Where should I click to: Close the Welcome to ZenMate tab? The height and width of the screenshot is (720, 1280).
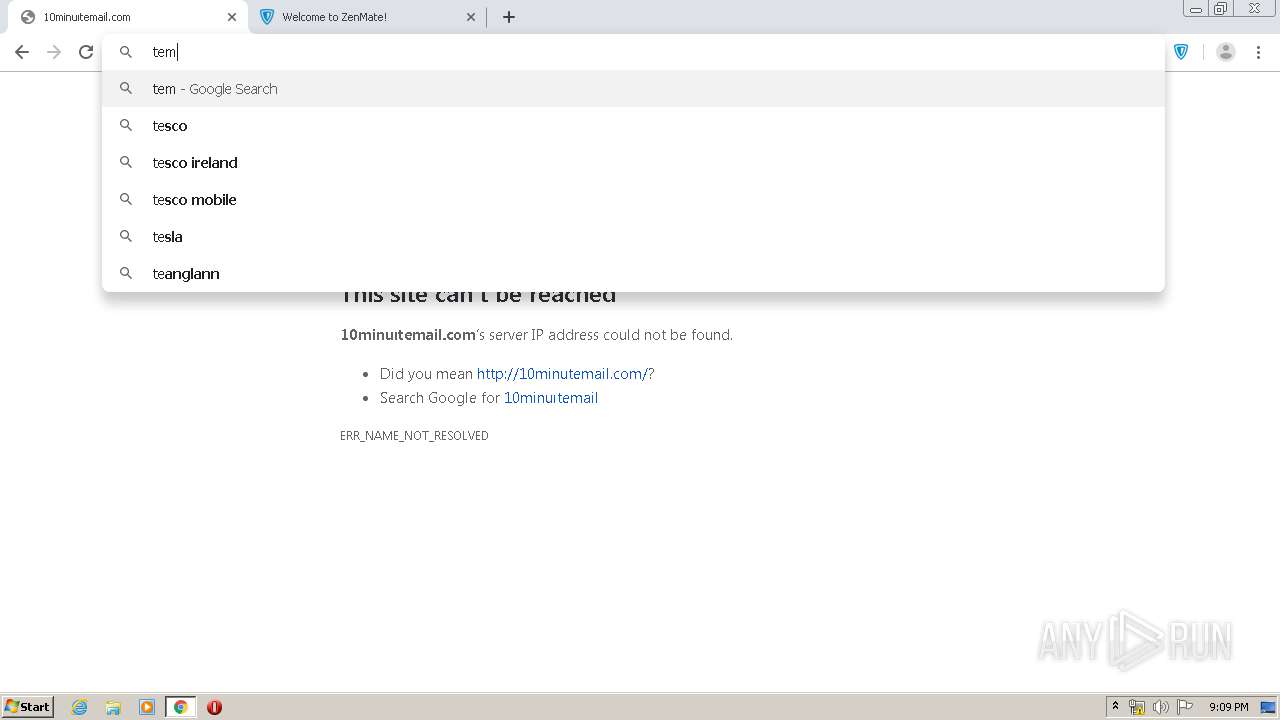tap(471, 17)
